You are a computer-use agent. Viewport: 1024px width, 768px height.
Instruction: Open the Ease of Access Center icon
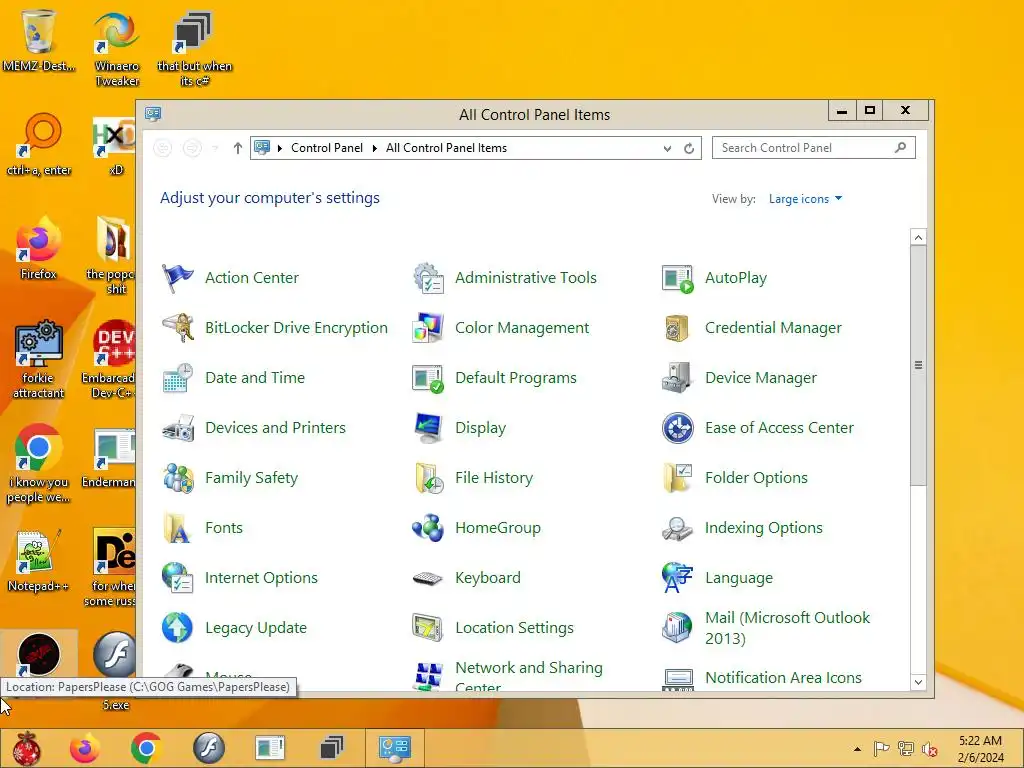677,428
